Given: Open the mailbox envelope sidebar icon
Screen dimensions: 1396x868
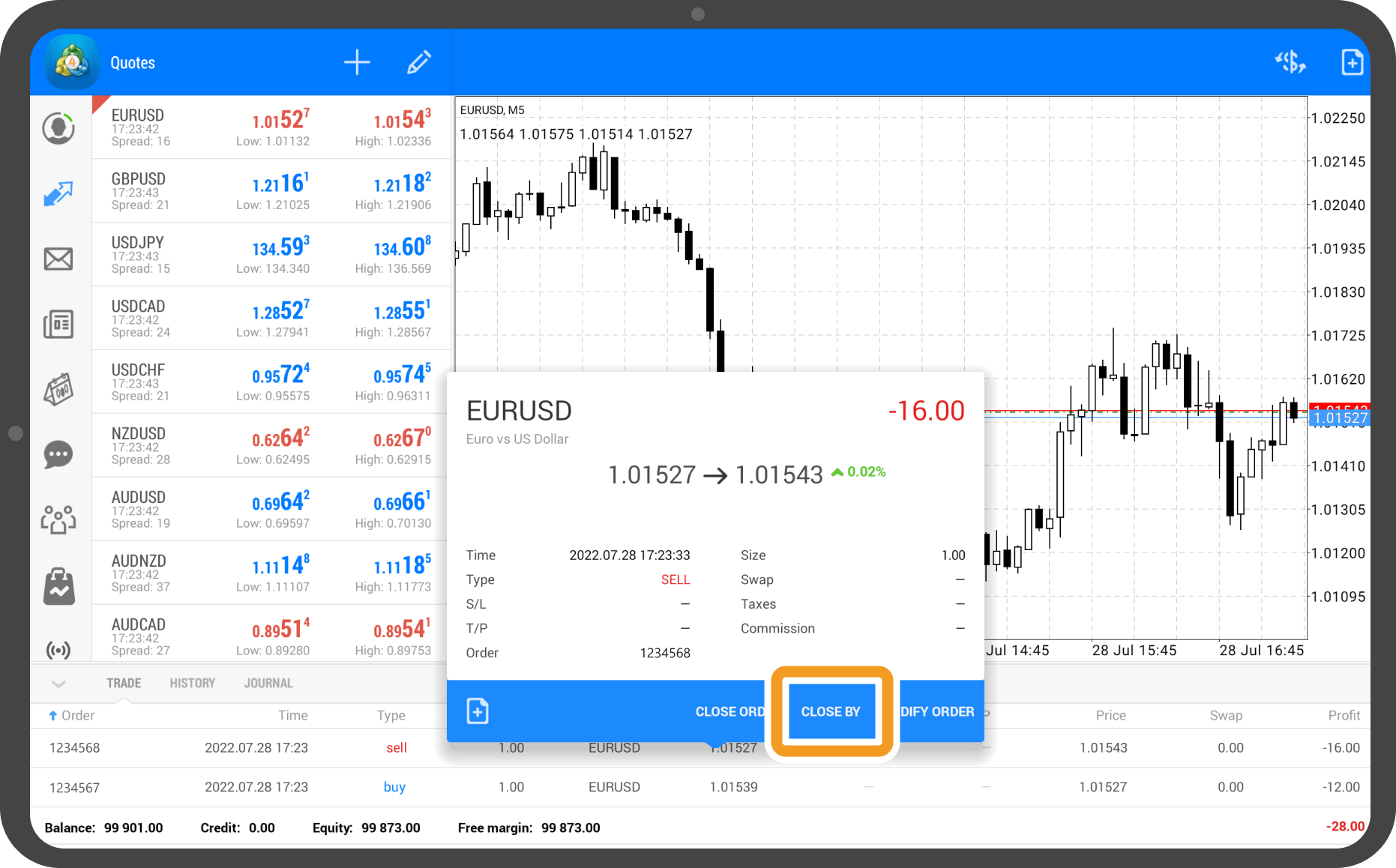Looking at the screenshot, I should (x=58, y=259).
